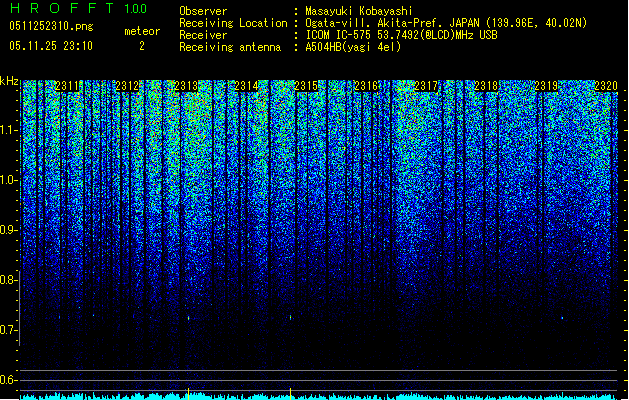Click the 2318 time axis label
This screenshot has height=400, width=629.
pyautogui.click(x=486, y=86)
